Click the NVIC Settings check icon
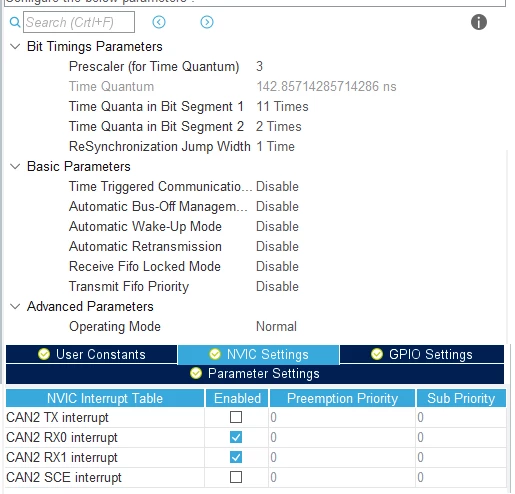 point(215,354)
